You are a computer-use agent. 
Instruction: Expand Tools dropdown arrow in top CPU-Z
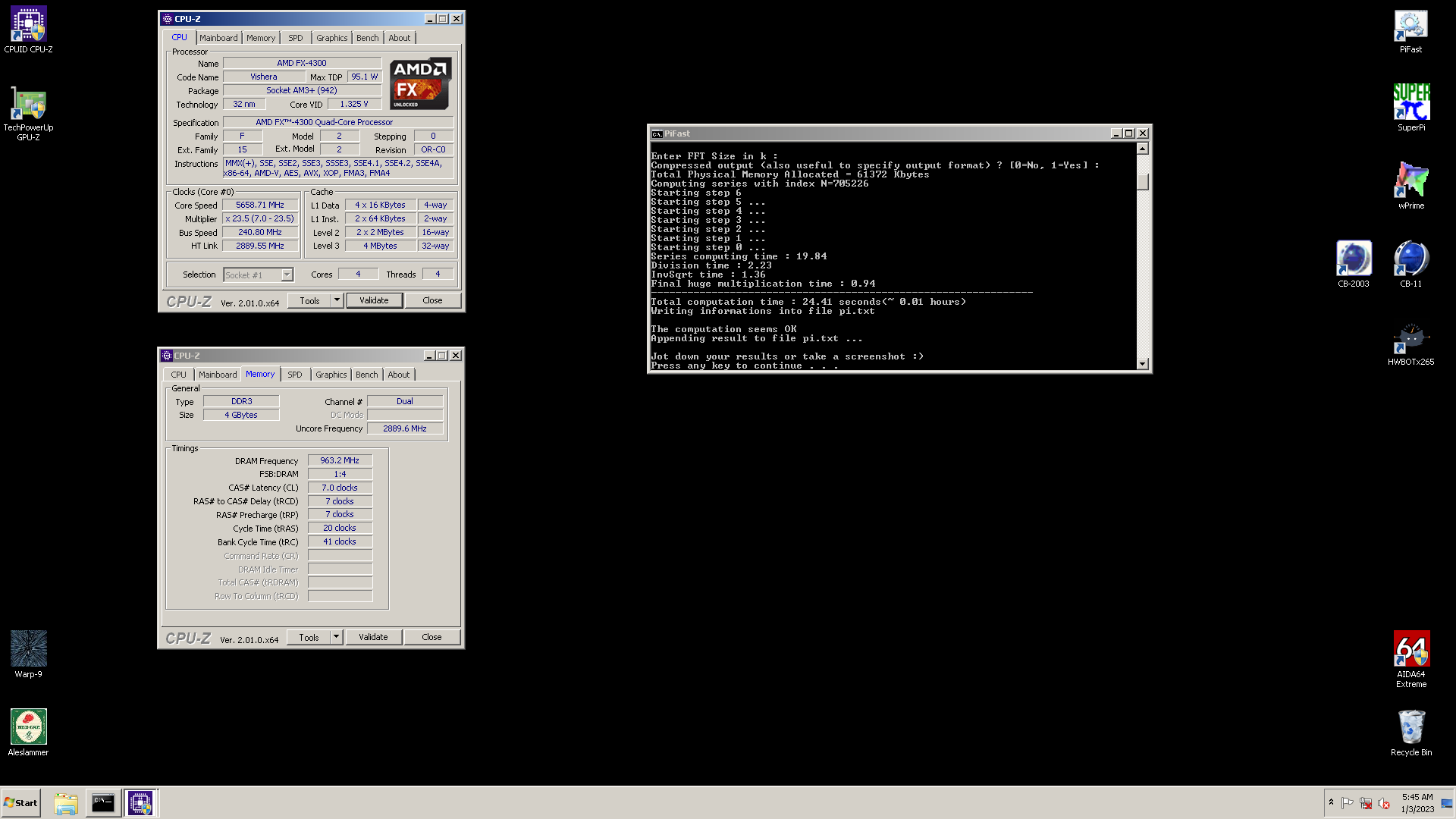(337, 300)
